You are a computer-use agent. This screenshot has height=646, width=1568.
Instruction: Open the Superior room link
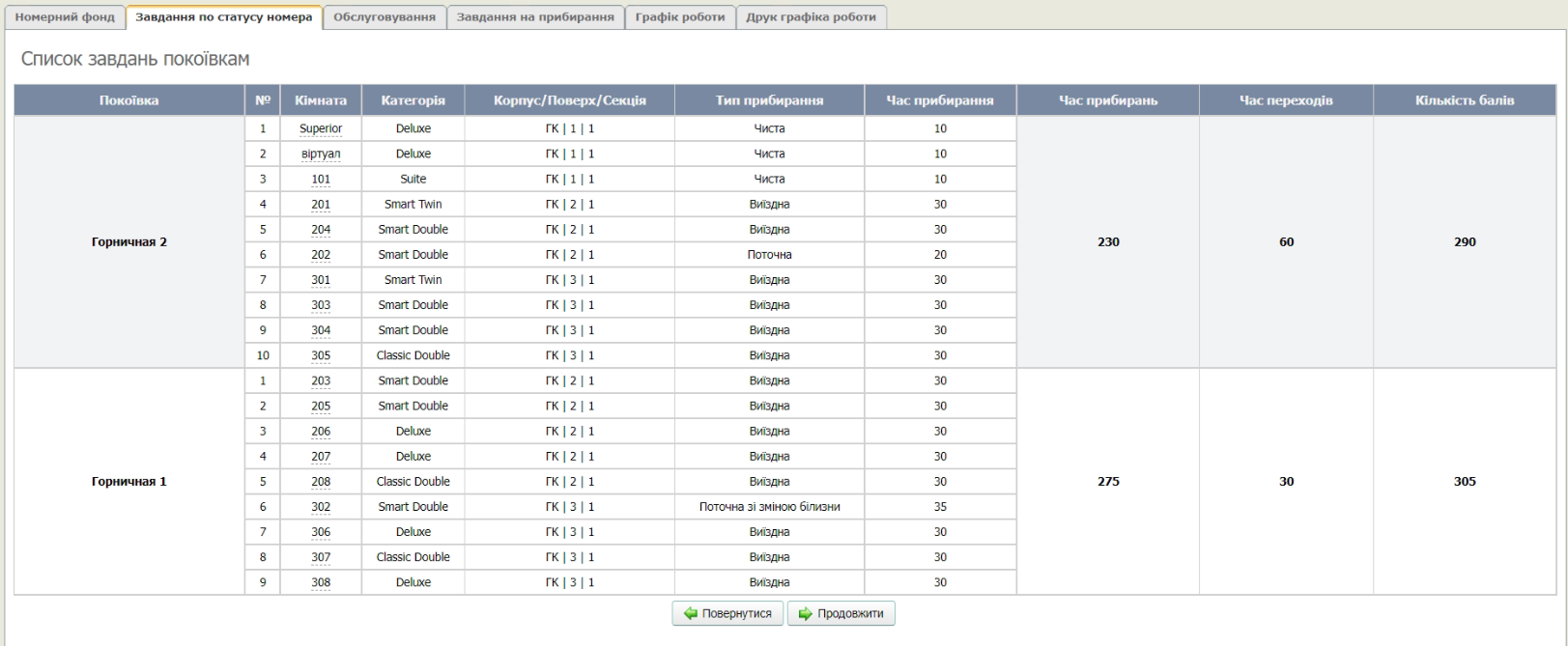(321, 129)
